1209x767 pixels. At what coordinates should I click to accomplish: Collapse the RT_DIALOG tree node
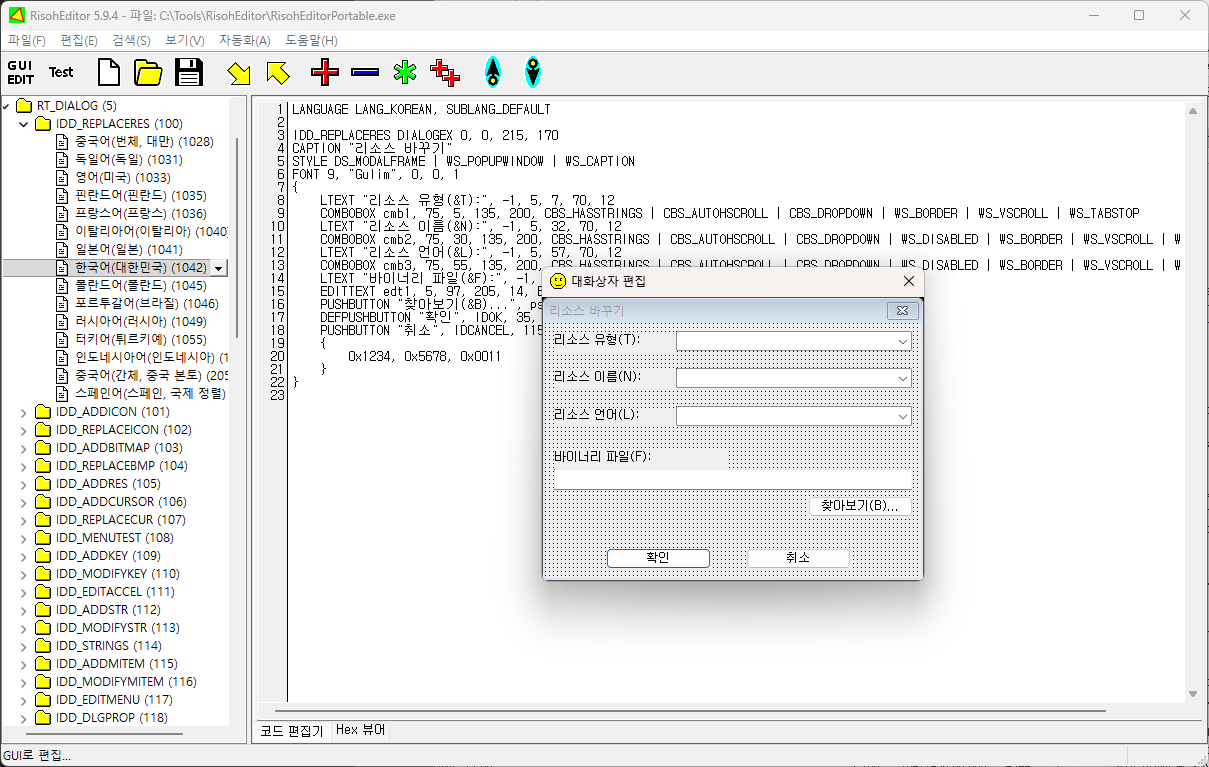click(7, 106)
